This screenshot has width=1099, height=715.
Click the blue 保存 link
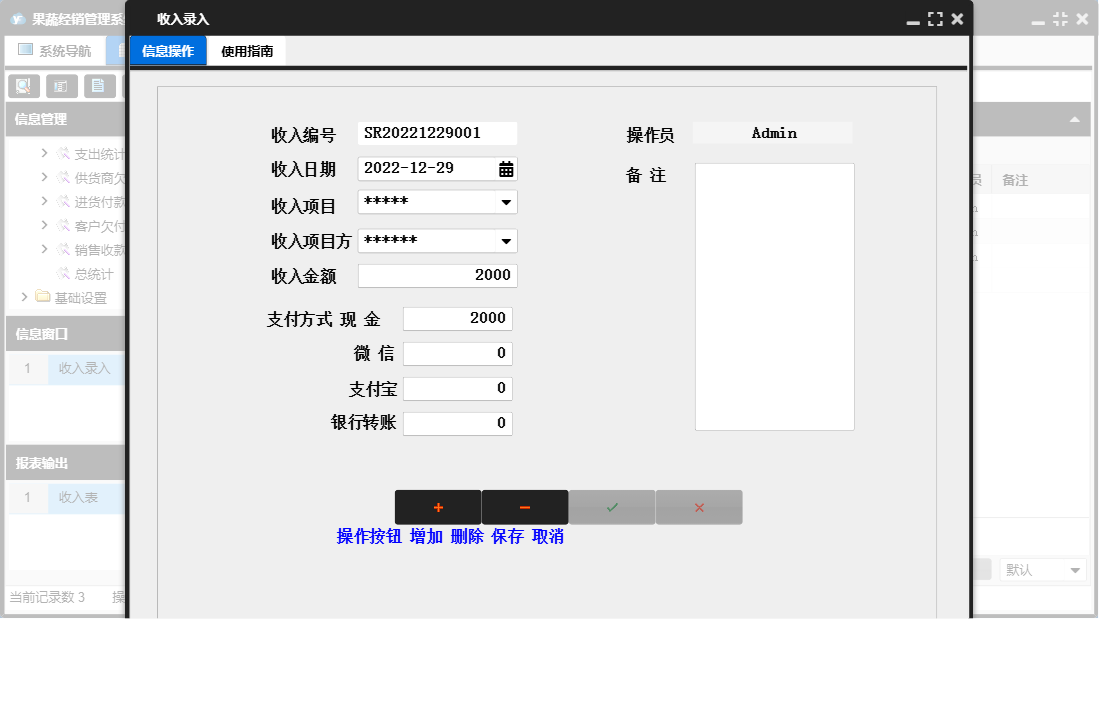point(506,536)
